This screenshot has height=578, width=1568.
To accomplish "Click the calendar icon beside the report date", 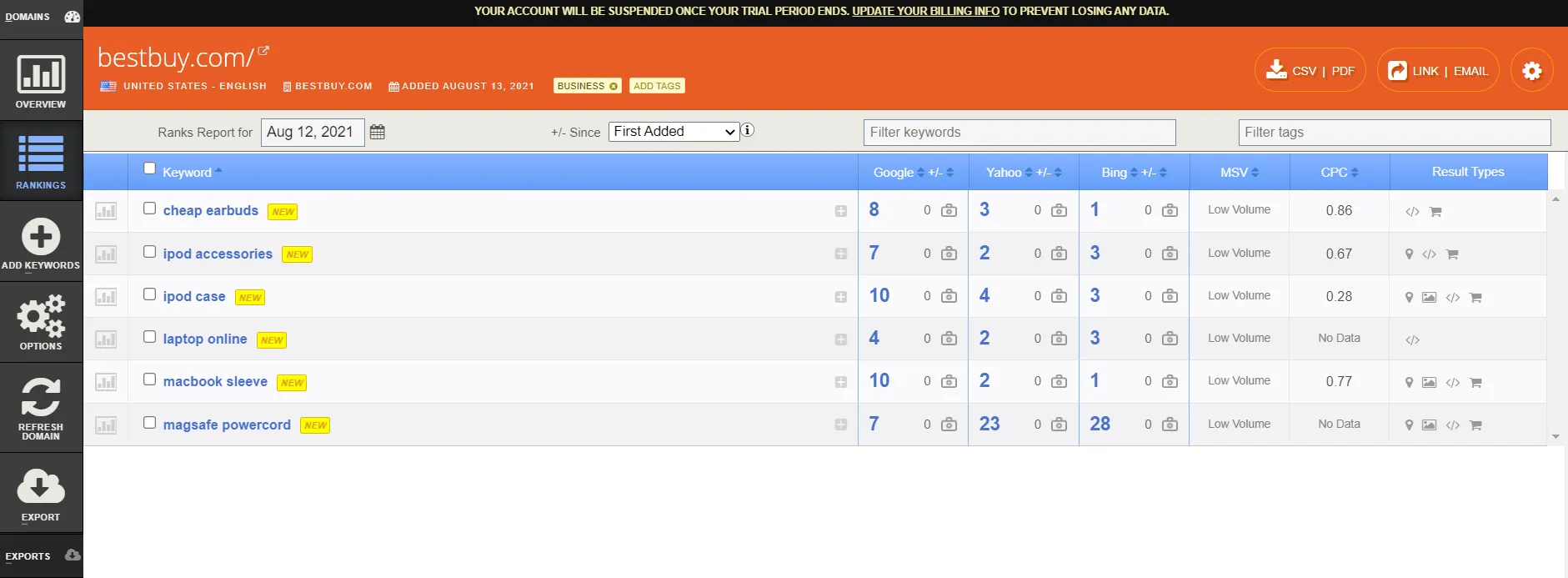I will pos(377,132).
